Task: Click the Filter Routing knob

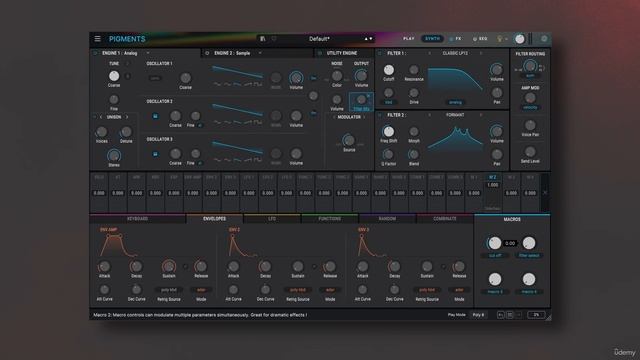Action: [530, 65]
